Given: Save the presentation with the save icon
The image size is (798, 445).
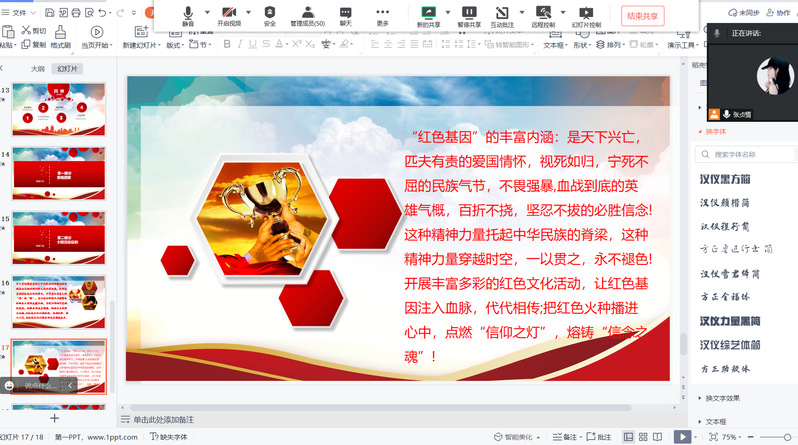Looking at the screenshot, I should tap(49, 12).
